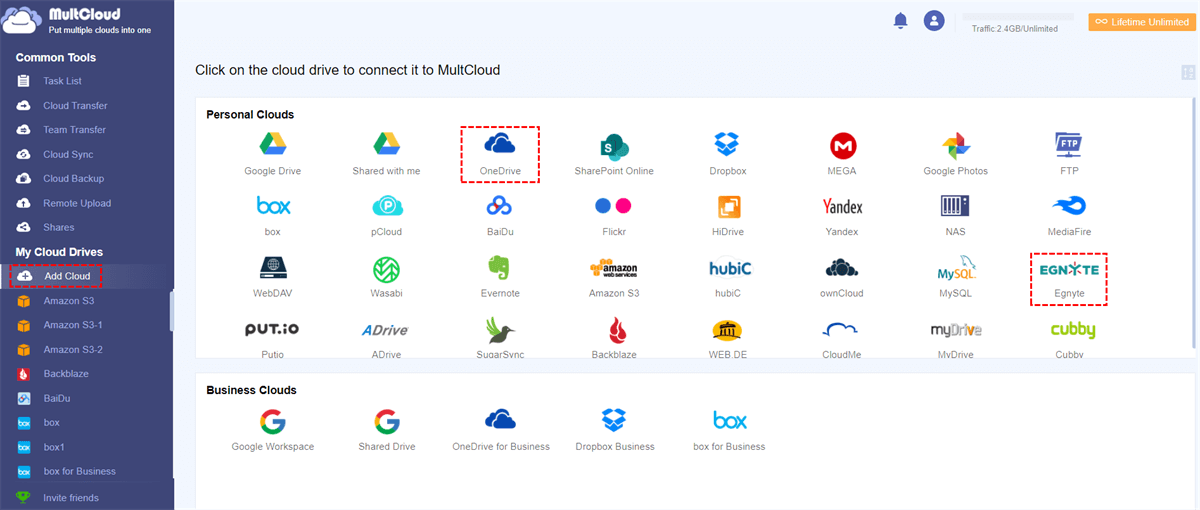Add Google Workspace business cloud
This screenshot has width=1200, height=510.
click(272, 430)
